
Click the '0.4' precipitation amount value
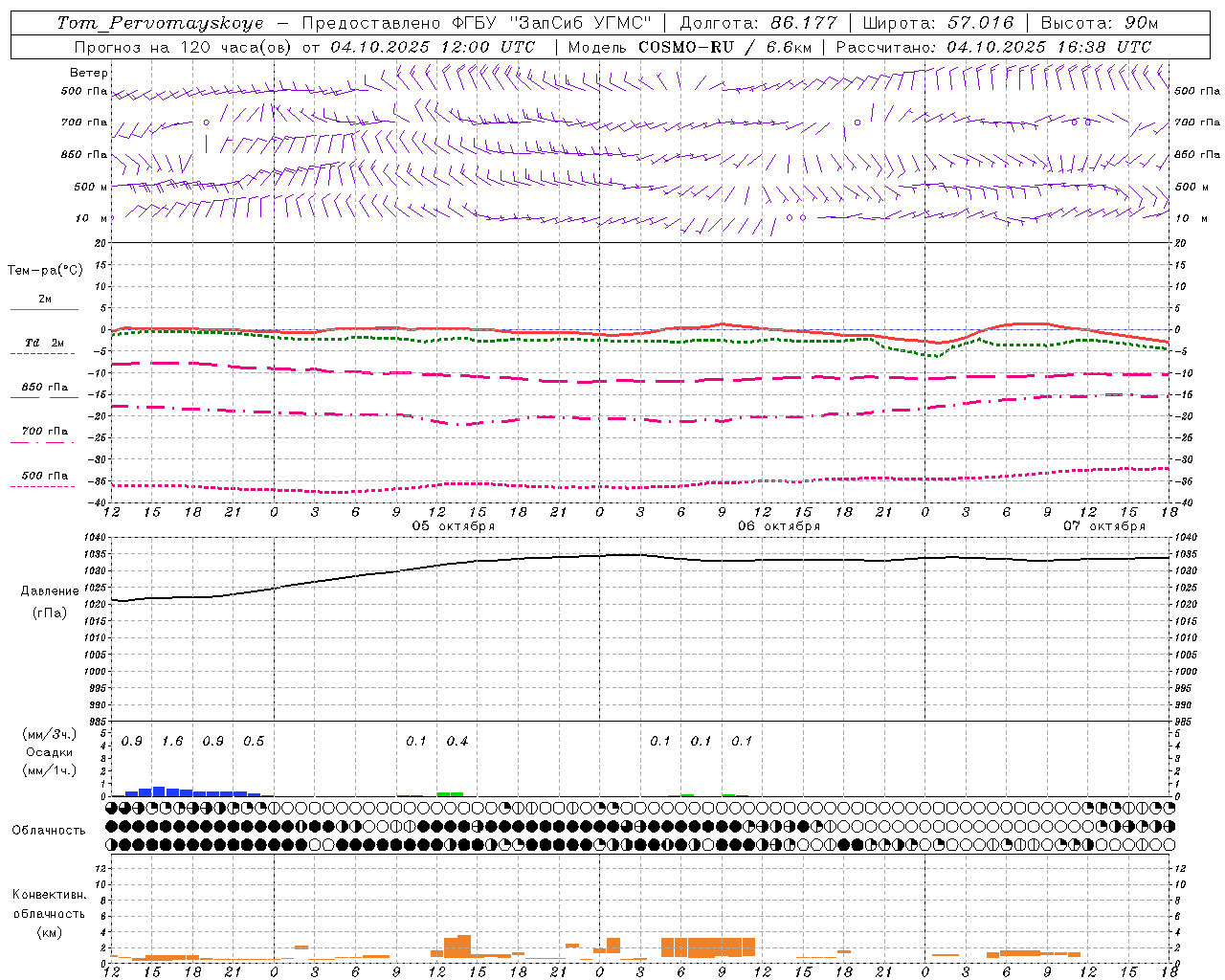(457, 741)
